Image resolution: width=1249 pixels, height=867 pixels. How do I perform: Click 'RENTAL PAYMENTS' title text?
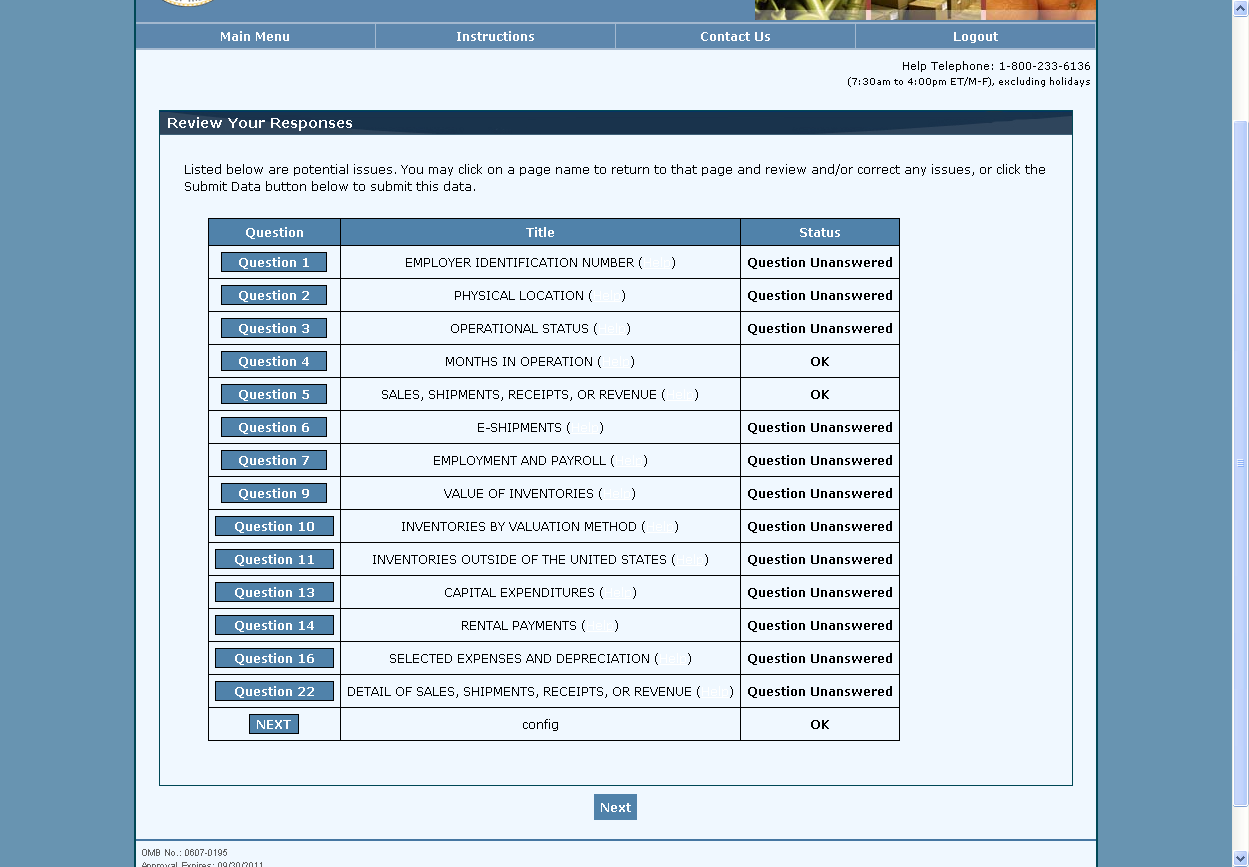[x=519, y=625]
